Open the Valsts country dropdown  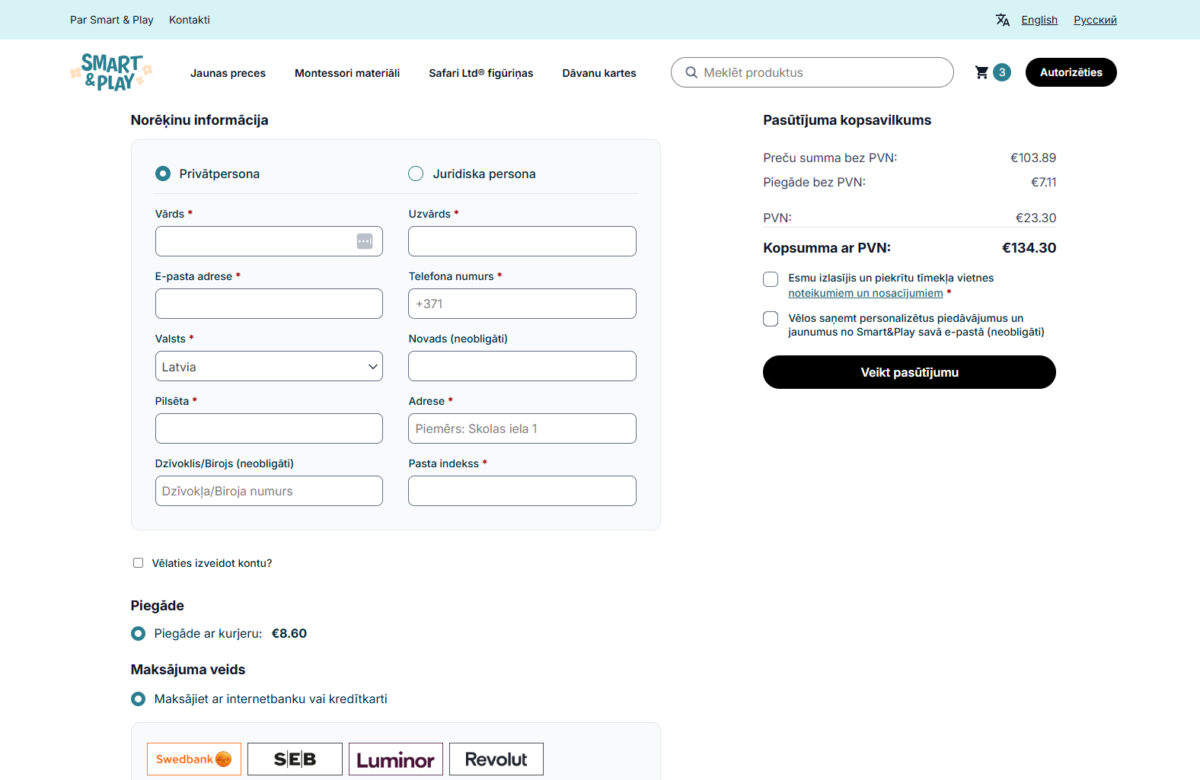coord(268,365)
